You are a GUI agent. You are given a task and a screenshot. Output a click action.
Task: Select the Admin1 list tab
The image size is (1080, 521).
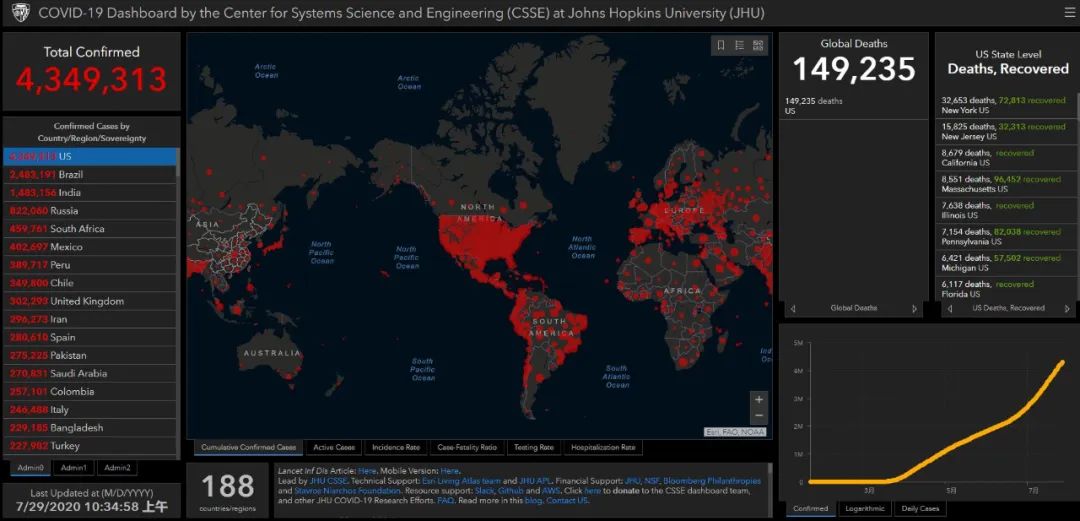pos(73,468)
